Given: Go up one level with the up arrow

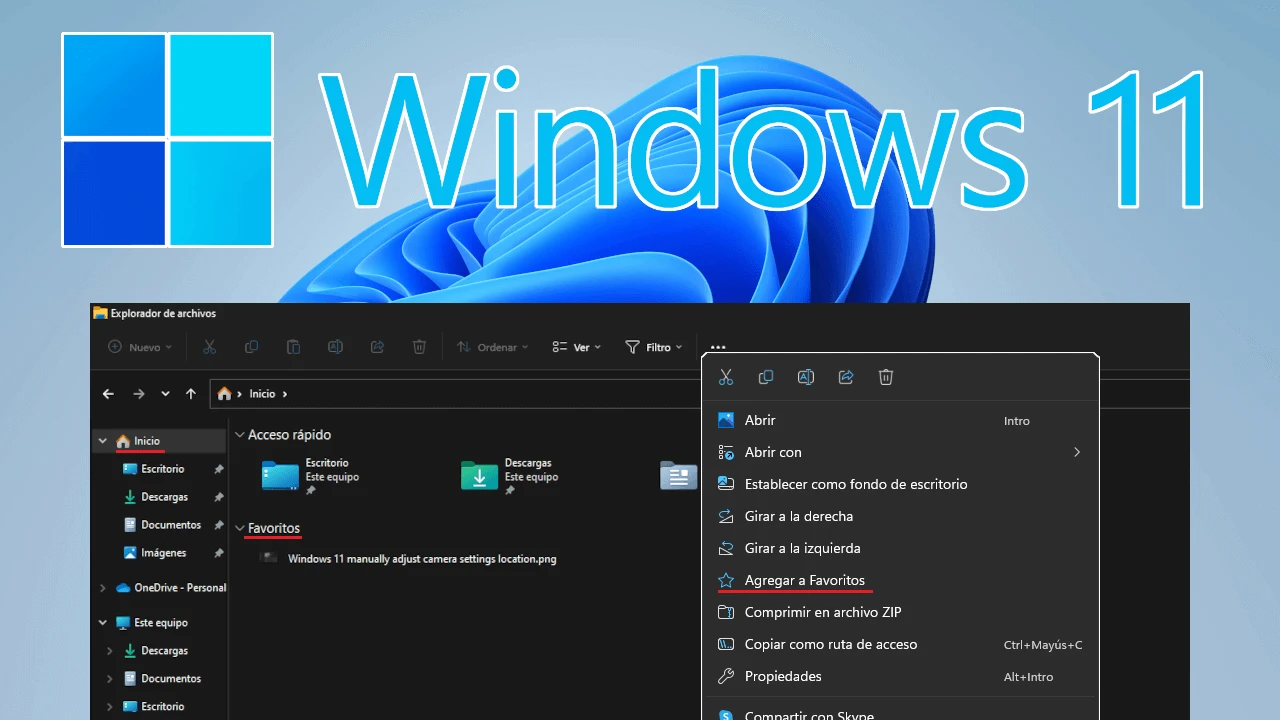Looking at the screenshot, I should (x=191, y=394).
